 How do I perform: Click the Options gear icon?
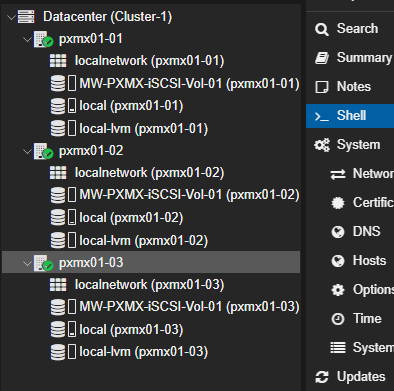pyautogui.click(x=338, y=290)
